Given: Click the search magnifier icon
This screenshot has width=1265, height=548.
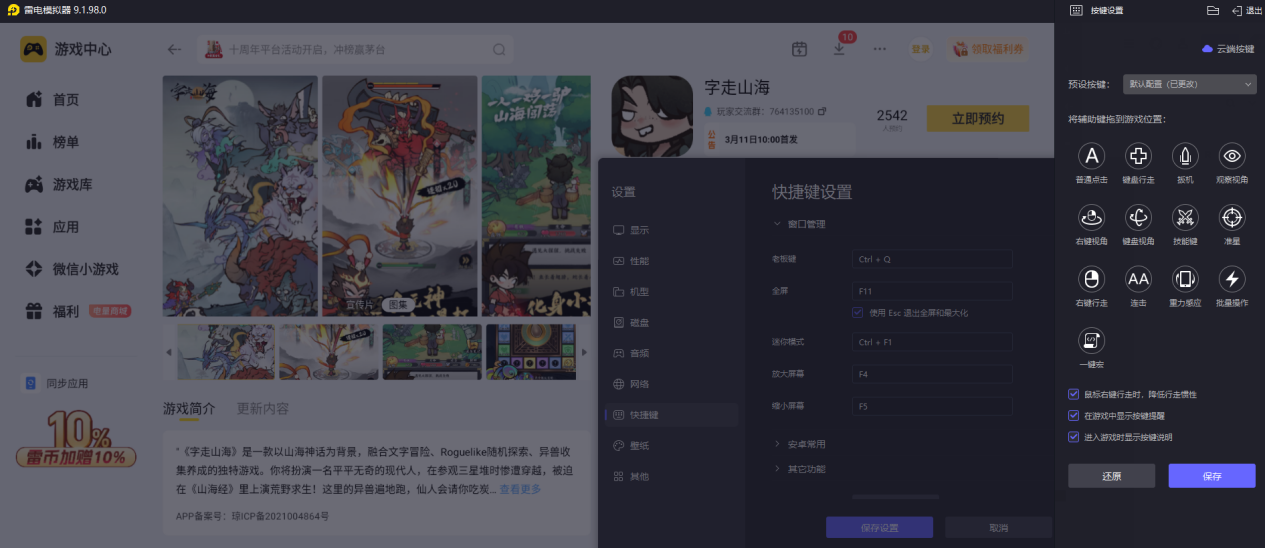Looking at the screenshot, I should click(499, 49).
